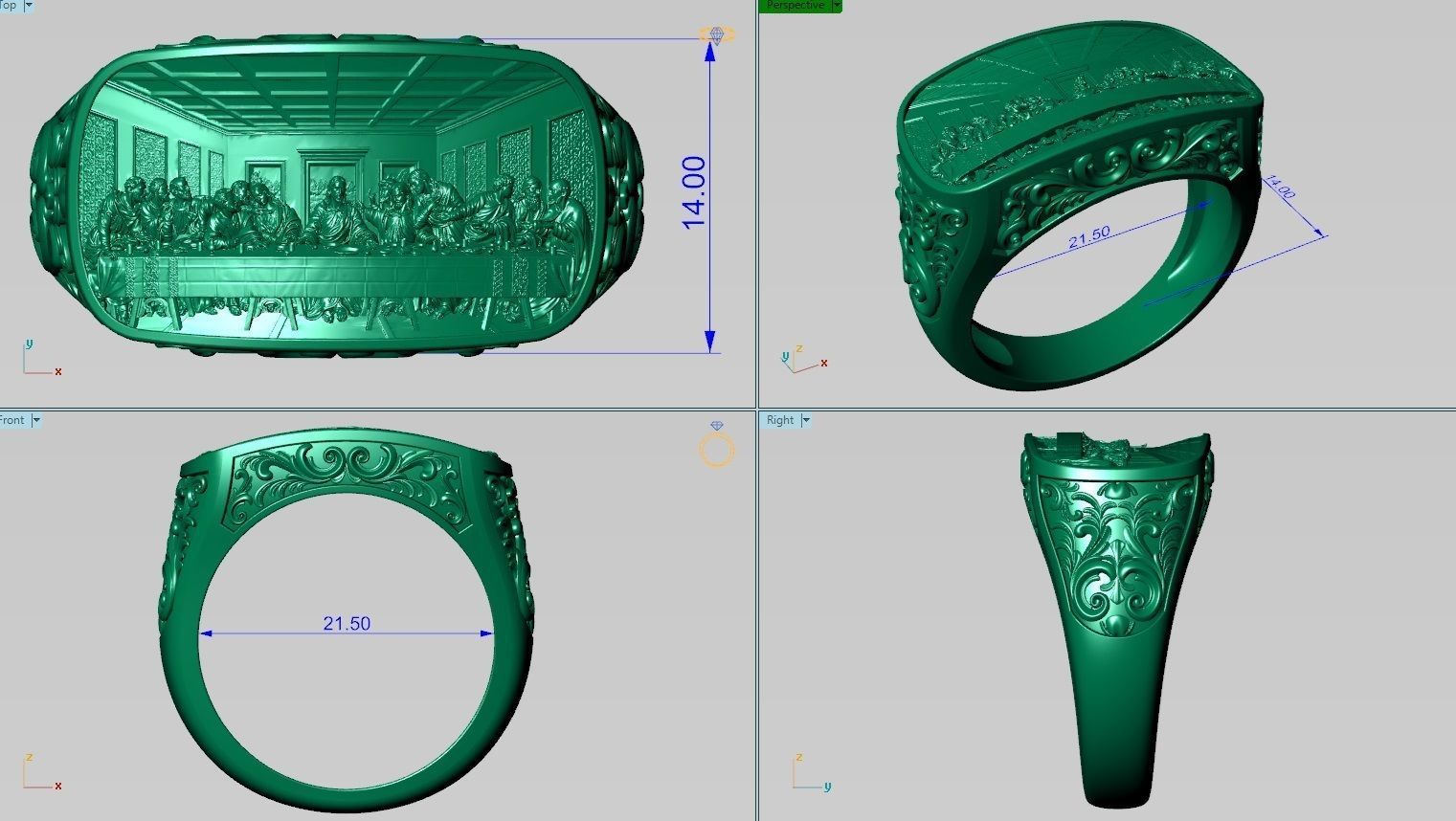The height and width of the screenshot is (821, 1456).
Task: Open the Perspective viewport dropdown arrow
Action: [x=837, y=5]
